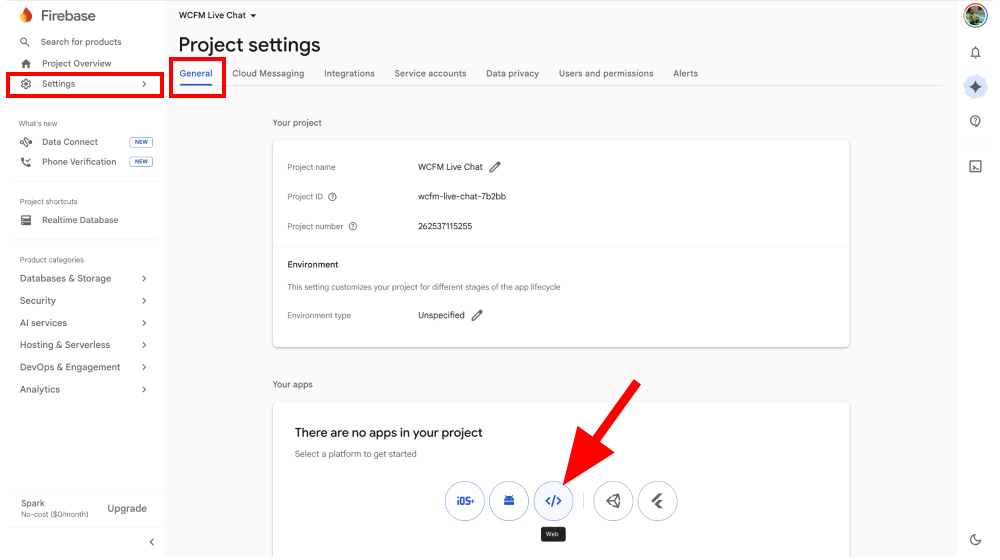Edit the Environment type pencil icon
Image resolution: width=1000 pixels, height=560 pixels.
[477, 315]
